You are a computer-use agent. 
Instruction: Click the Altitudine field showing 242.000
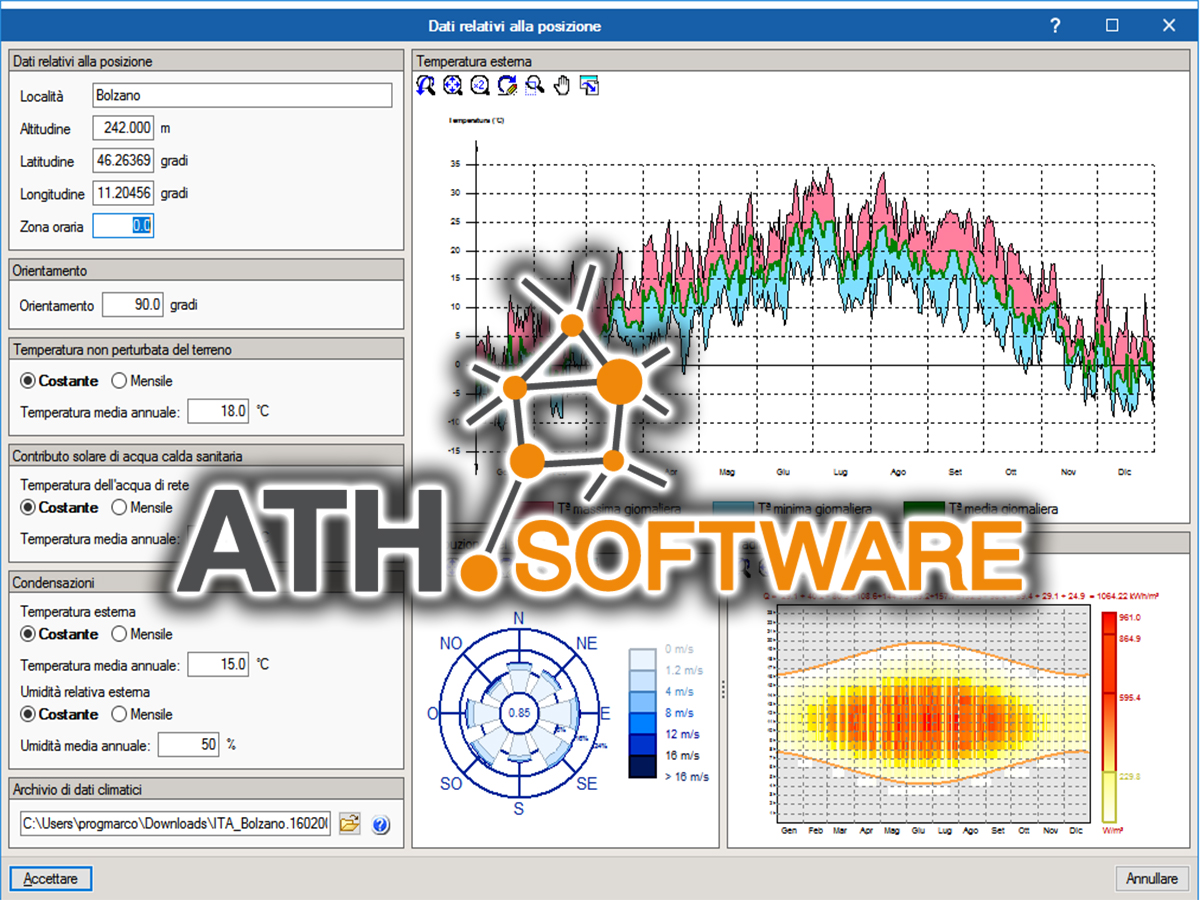(123, 128)
